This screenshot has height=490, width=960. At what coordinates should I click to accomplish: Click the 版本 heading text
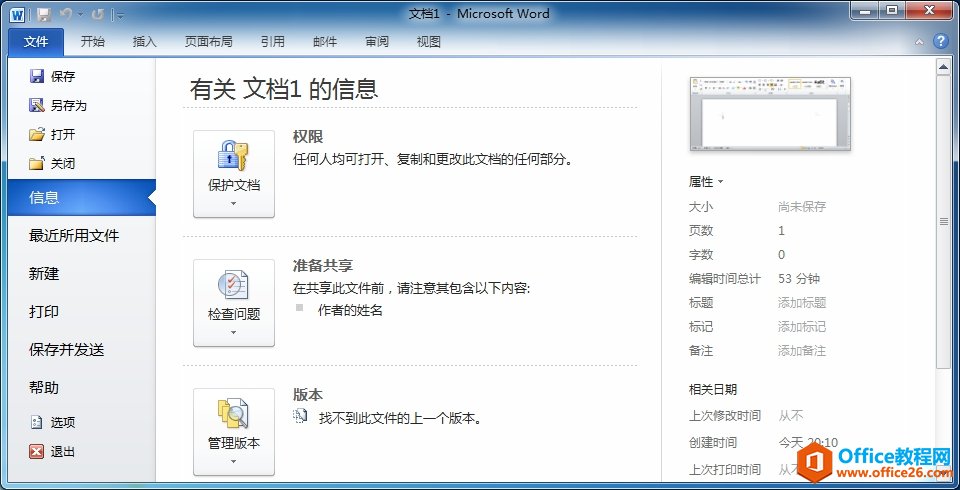point(308,395)
